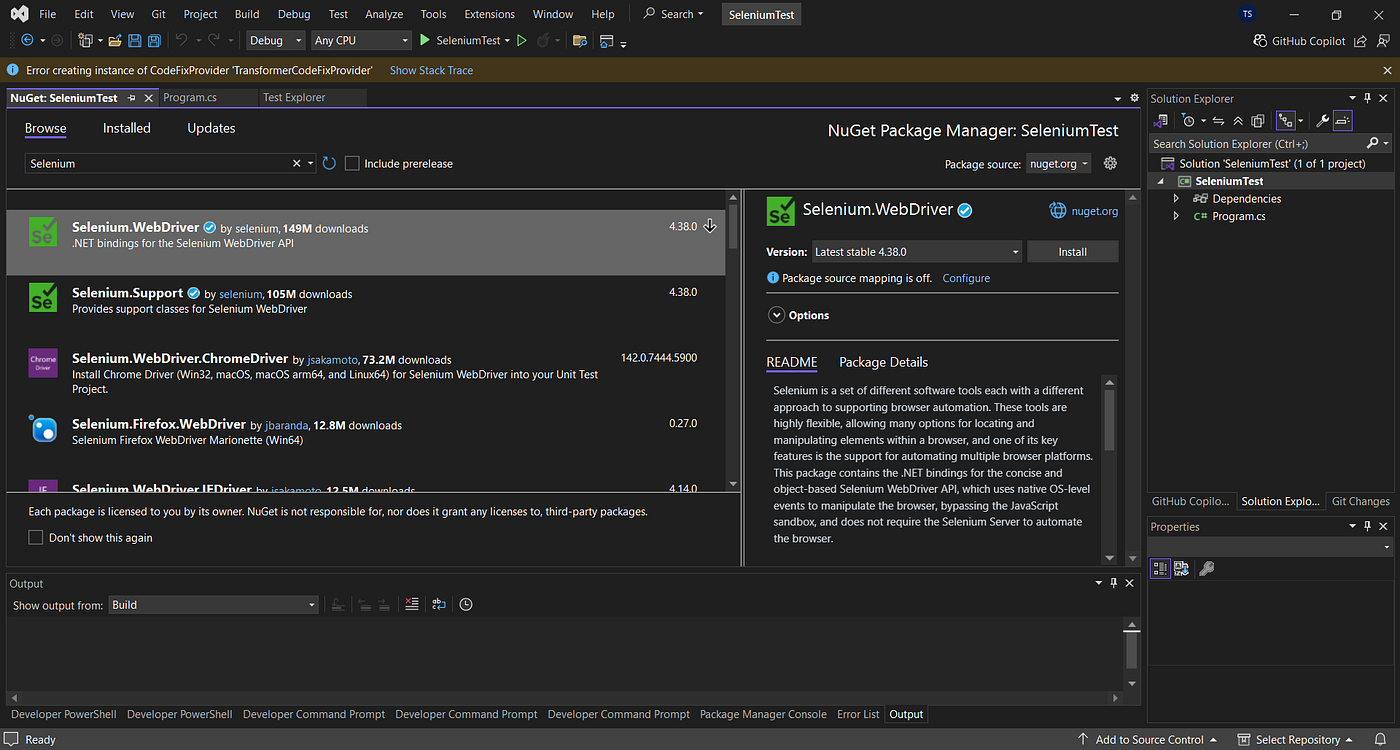Click the Save floppy disk icon

click(136, 41)
